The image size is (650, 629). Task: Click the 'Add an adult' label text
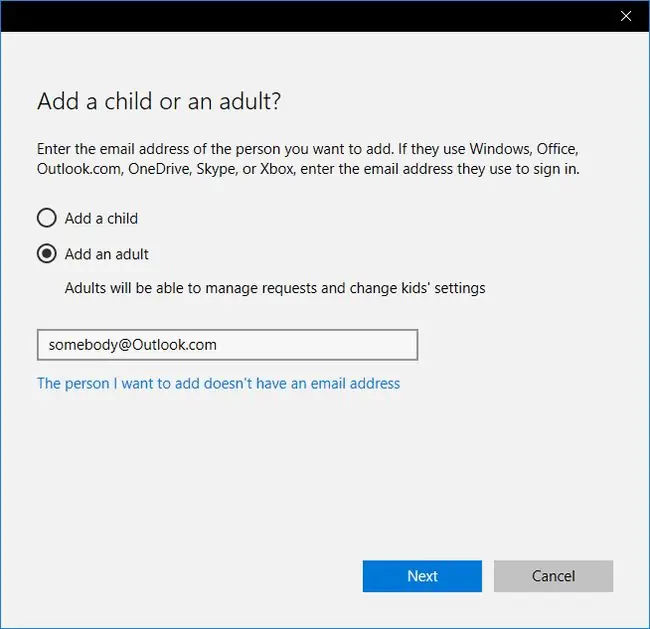click(x=107, y=254)
